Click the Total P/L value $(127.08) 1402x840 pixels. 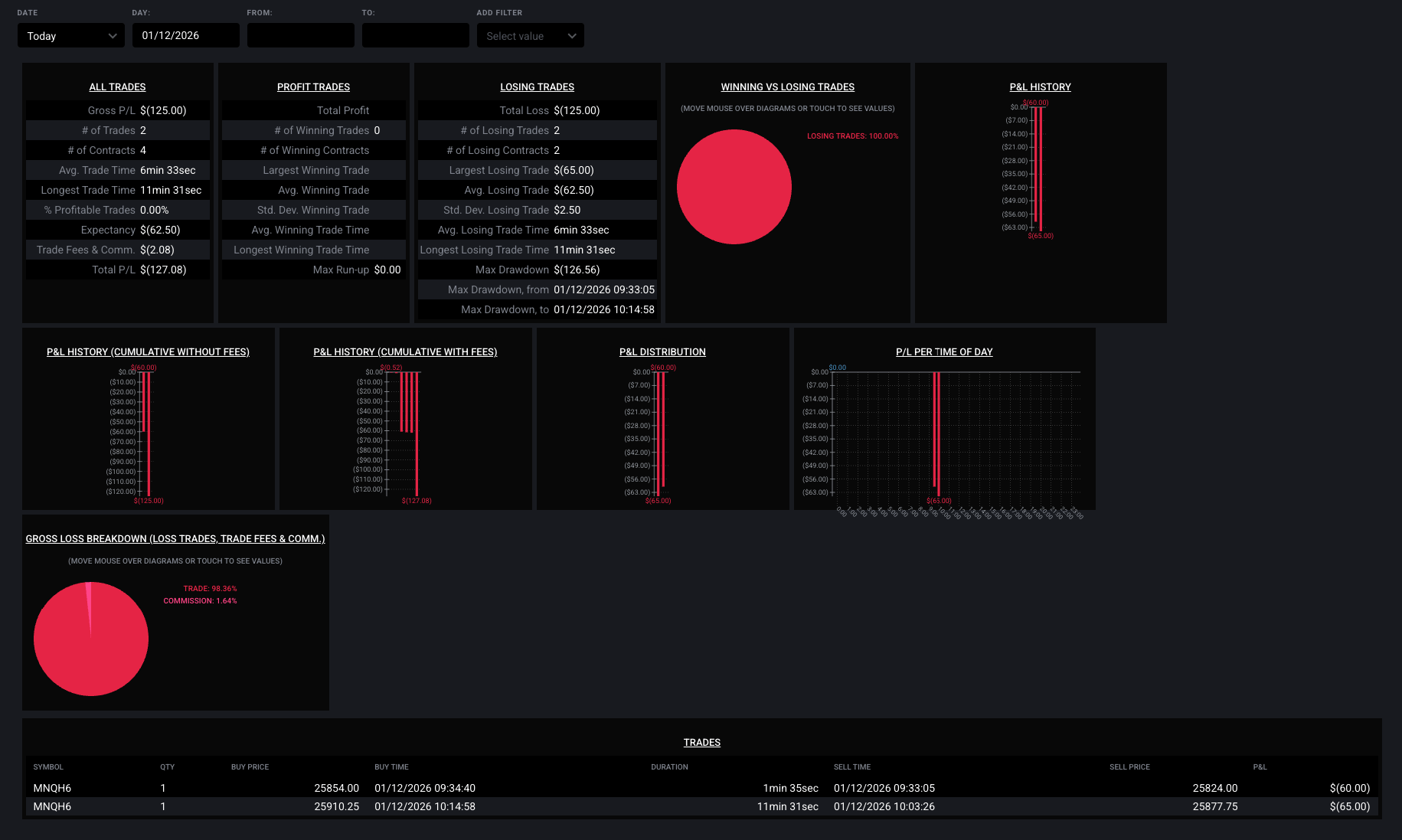click(x=163, y=270)
